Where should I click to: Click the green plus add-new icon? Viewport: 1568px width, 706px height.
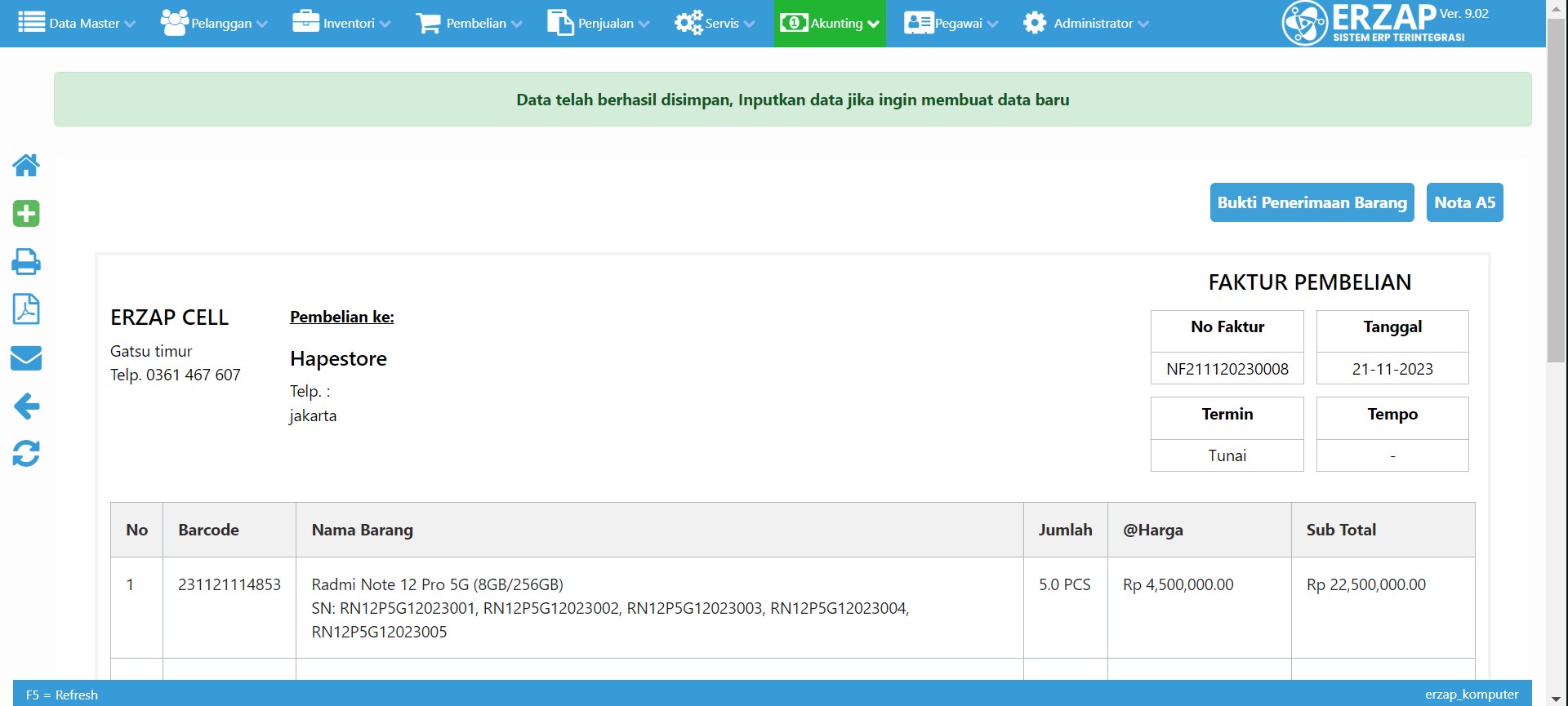(x=26, y=213)
